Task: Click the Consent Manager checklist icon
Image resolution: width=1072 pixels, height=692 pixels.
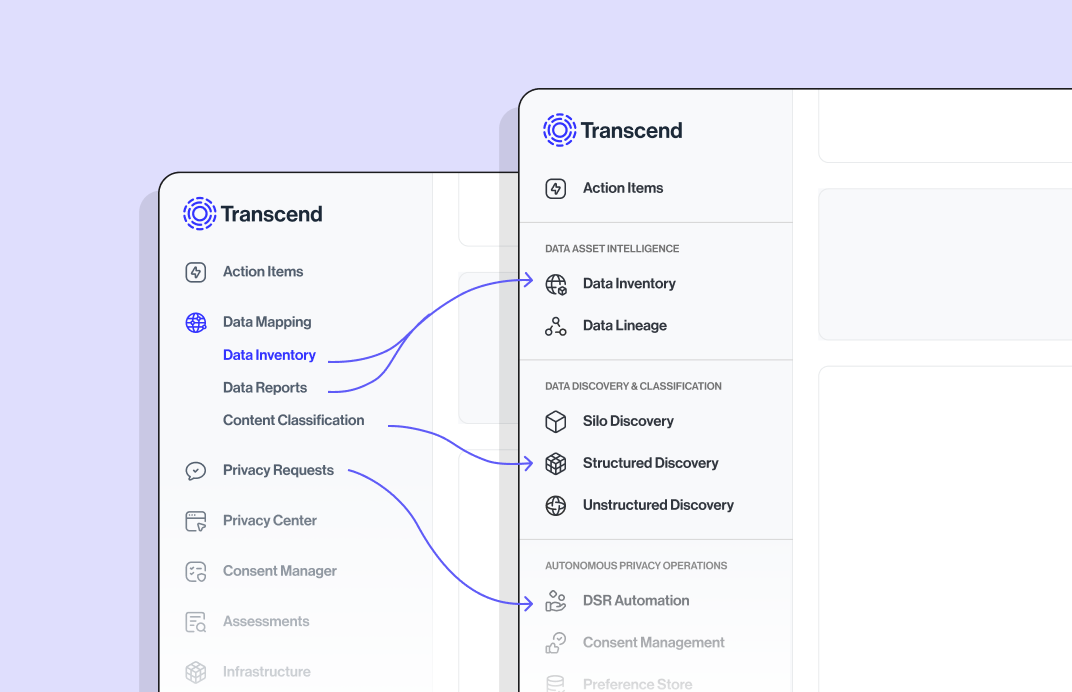Action: [196, 571]
